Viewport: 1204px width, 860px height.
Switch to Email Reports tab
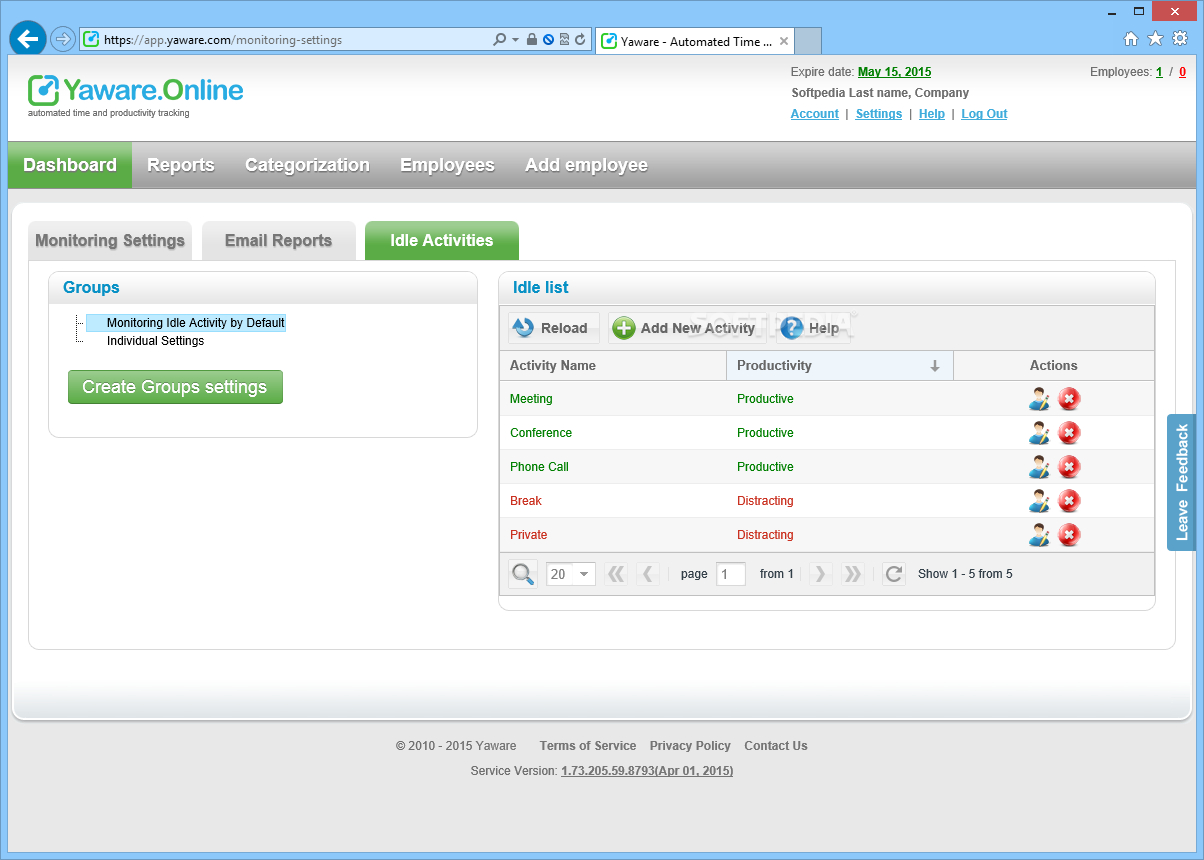pos(279,241)
